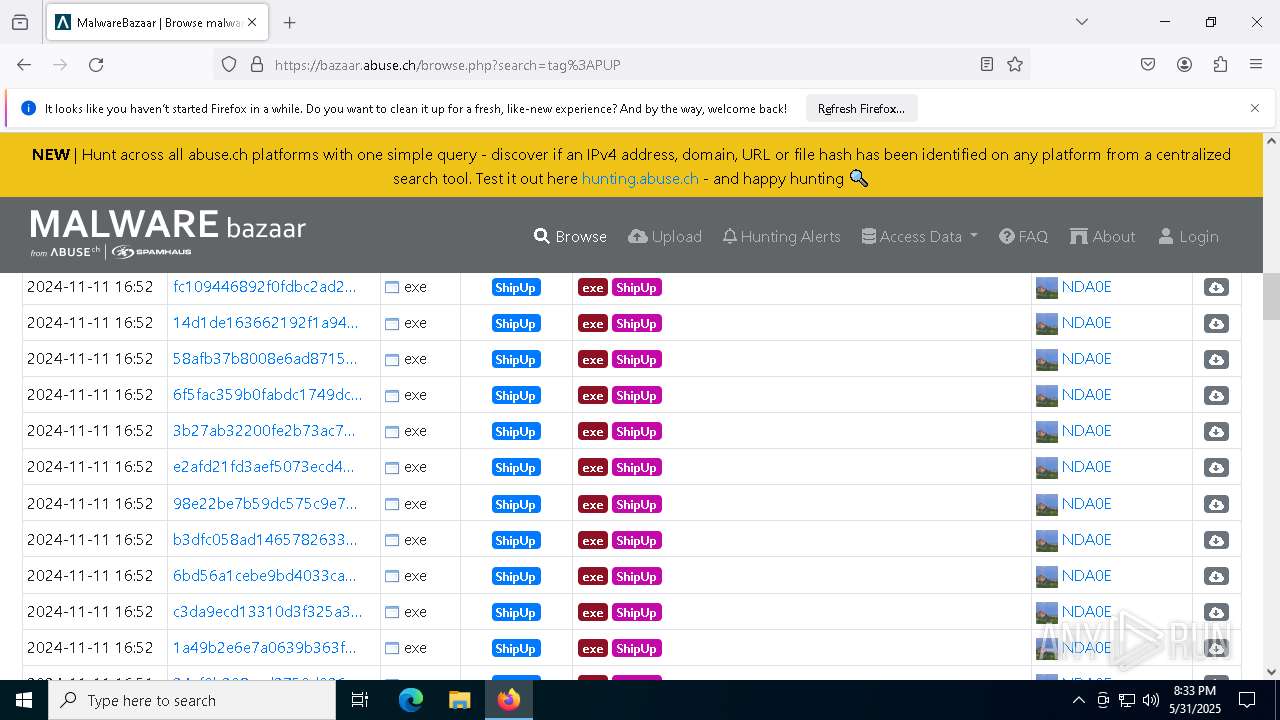Open the Windows Start menu
The image size is (1280, 720).
point(24,700)
